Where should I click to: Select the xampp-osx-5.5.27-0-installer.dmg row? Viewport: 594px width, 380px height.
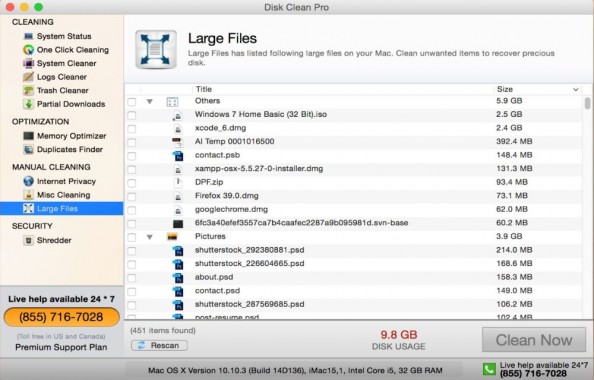[x=354, y=169]
